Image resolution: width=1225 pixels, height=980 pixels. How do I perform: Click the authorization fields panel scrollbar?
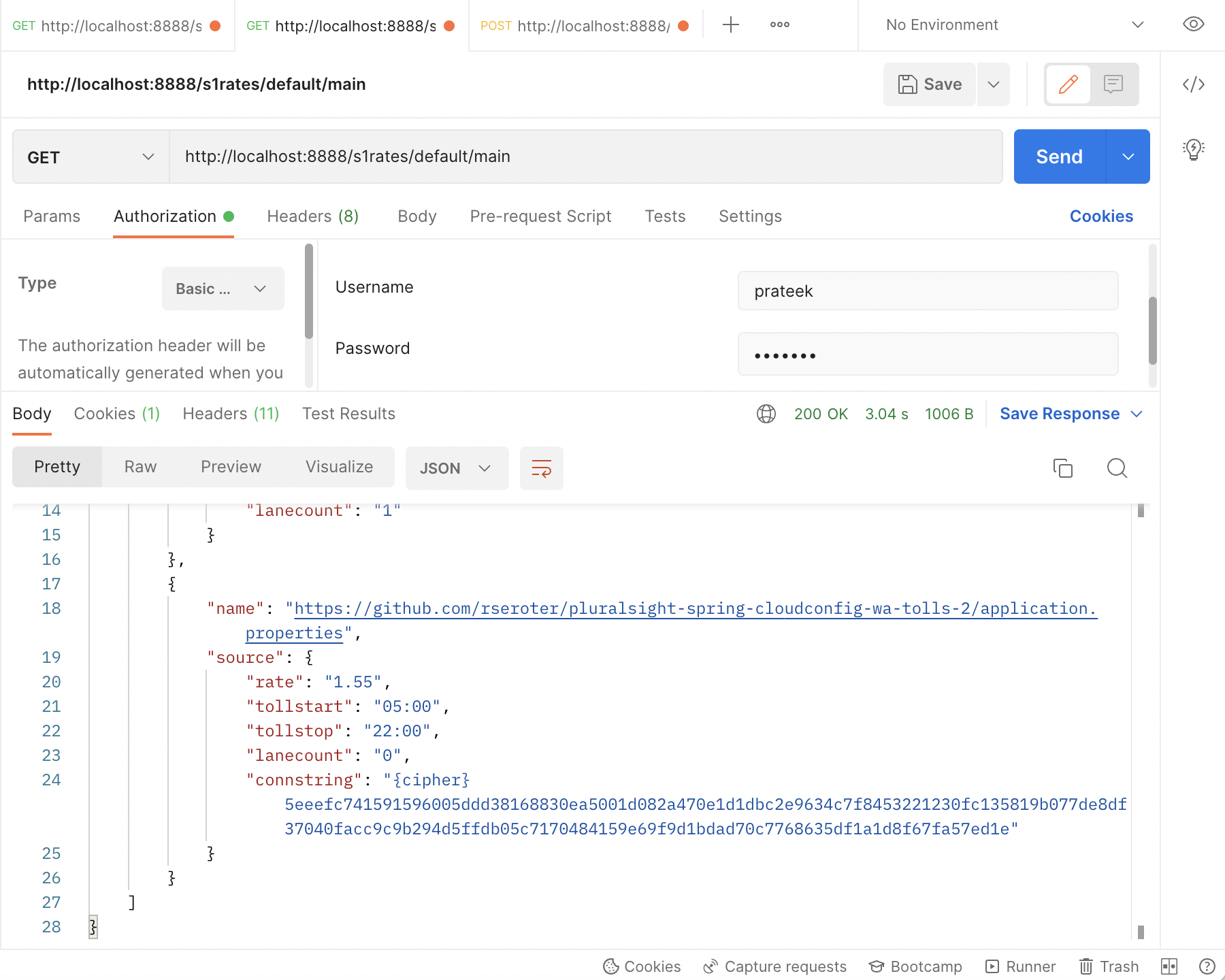click(x=1153, y=331)
